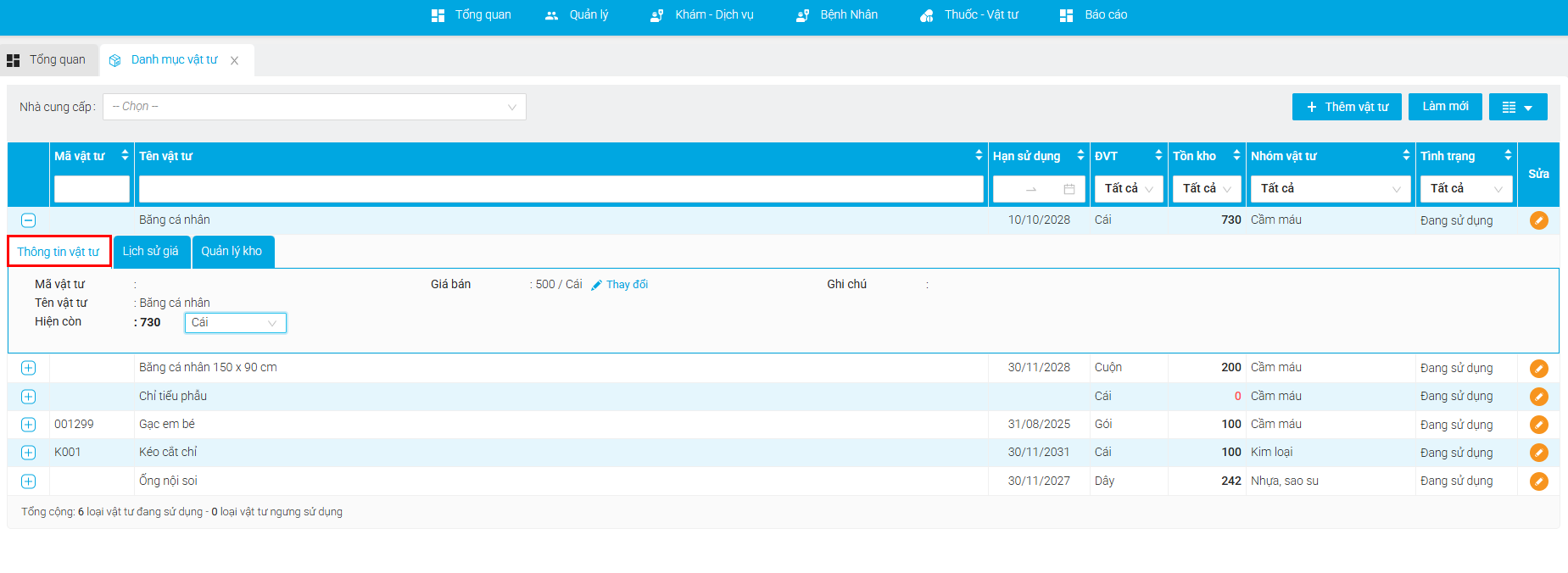Open the Quản lý menu
The height and width of the screenshot is (573, 1568).
[x=577, y=15]
